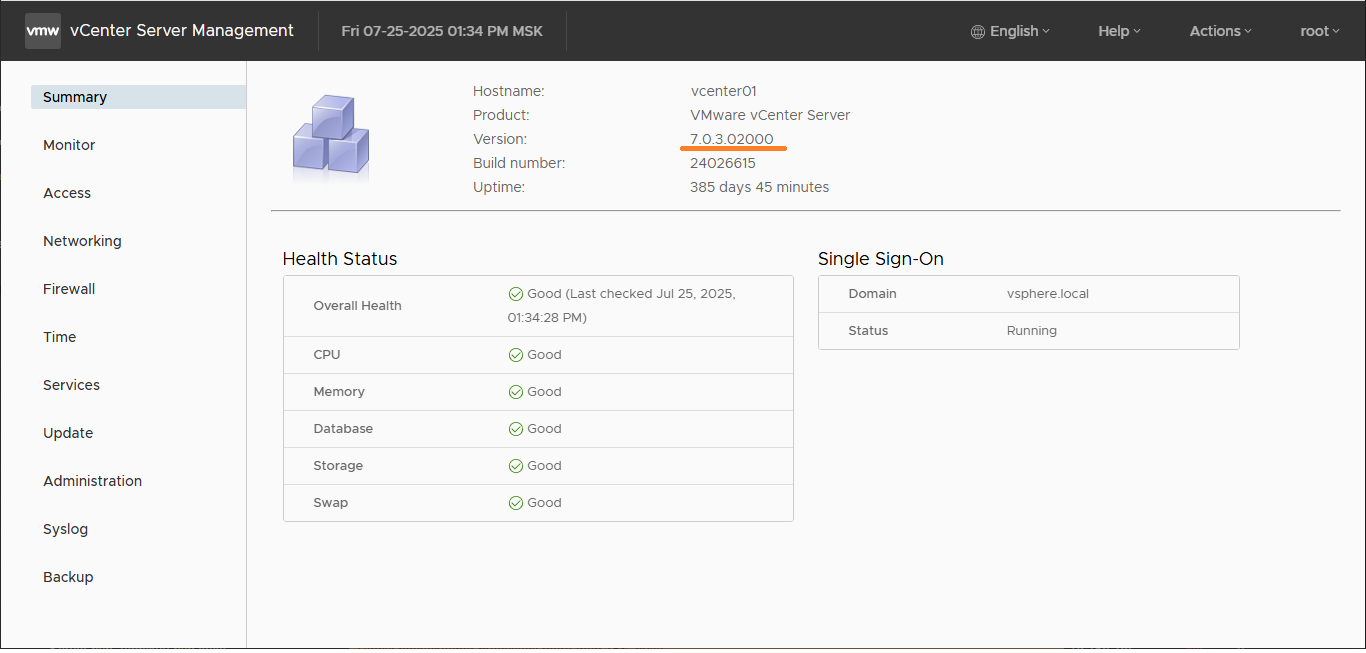Go to Time settings
The image size is (1366, 653).
[60, 337]
